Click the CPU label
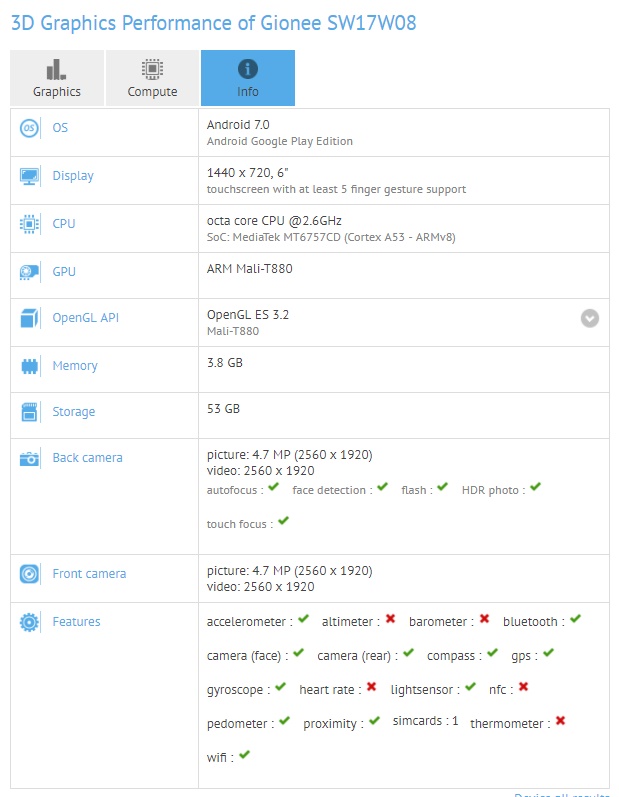The width and height of the screenshot is (619, 797). (64, 224)
